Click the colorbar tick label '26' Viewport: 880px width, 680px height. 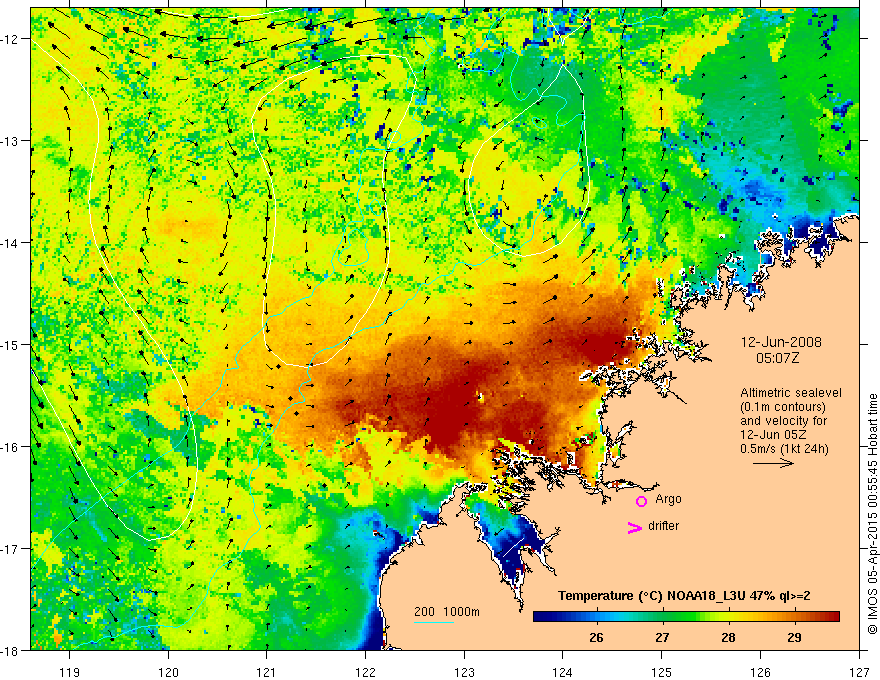[x=597, y=638]
